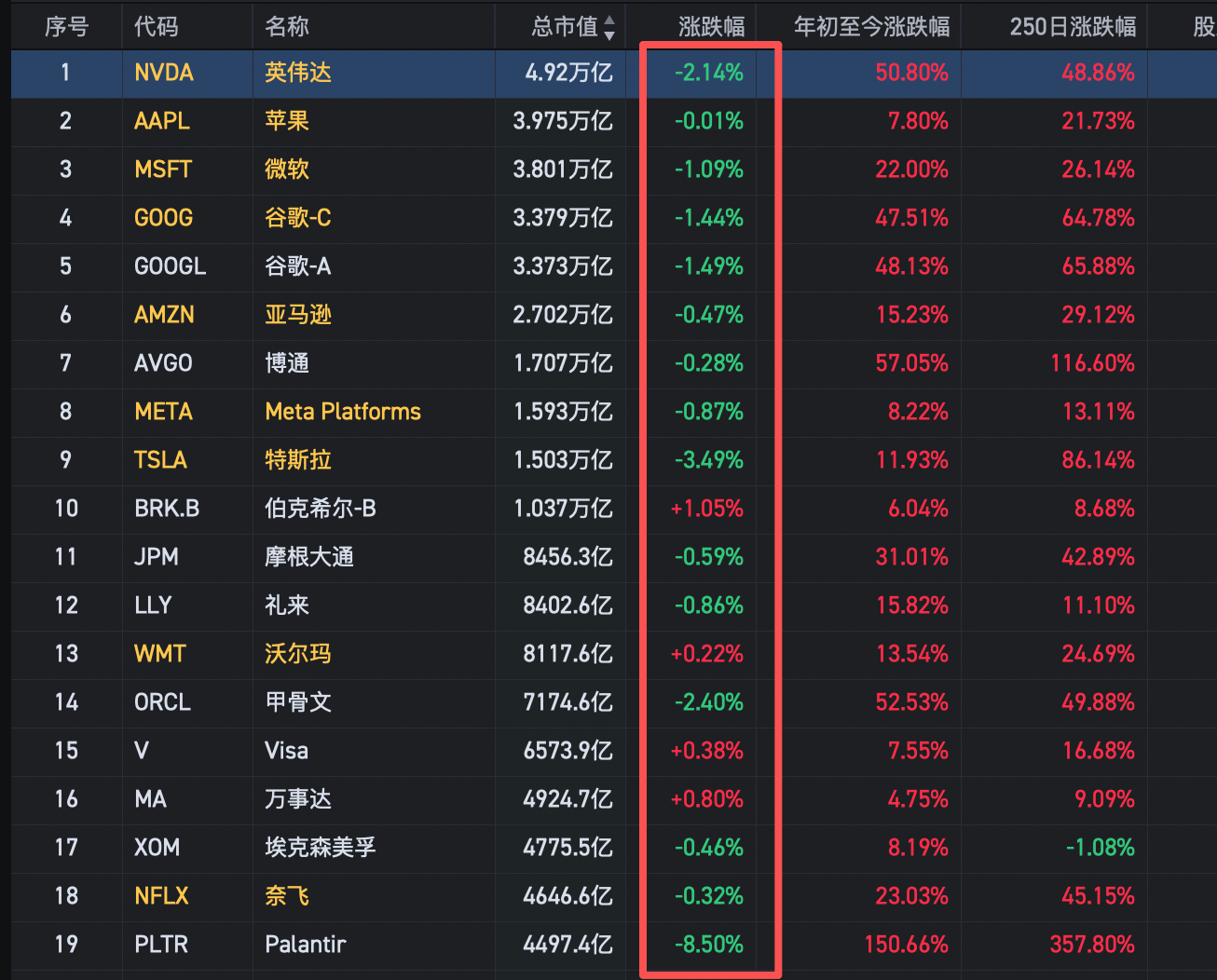Click the sort arrows beside 总市值
This screenshot has height=980, width=1217.
click(609, 28)
